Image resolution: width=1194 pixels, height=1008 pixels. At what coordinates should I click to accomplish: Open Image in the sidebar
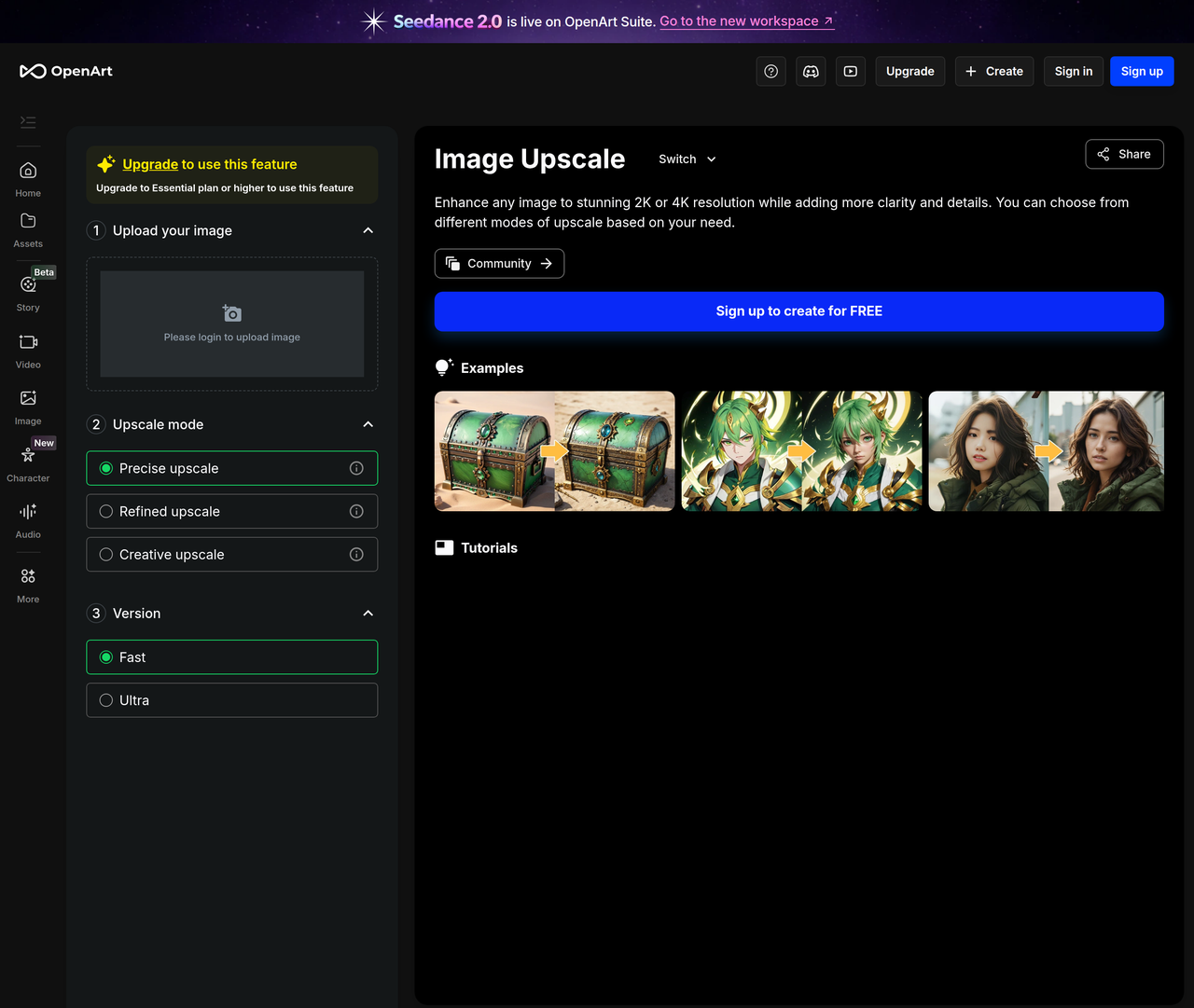click(28, 407)
